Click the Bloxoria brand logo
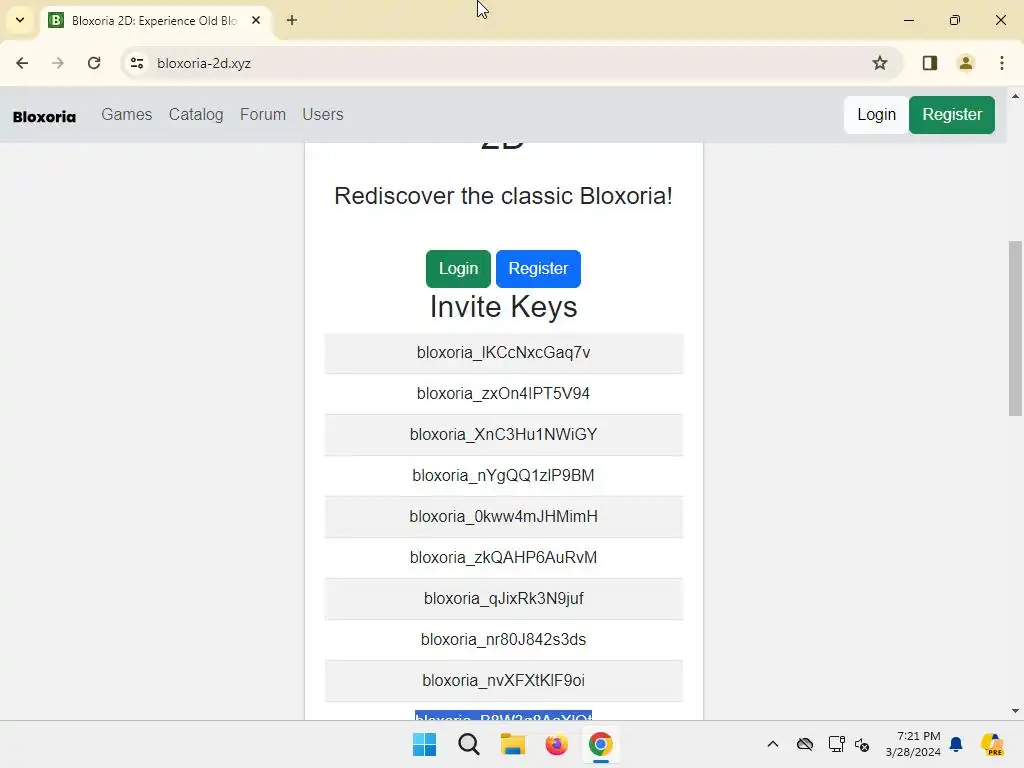Screen dimensions: 1024x768 pyautogui.click(x=44, y=117)
